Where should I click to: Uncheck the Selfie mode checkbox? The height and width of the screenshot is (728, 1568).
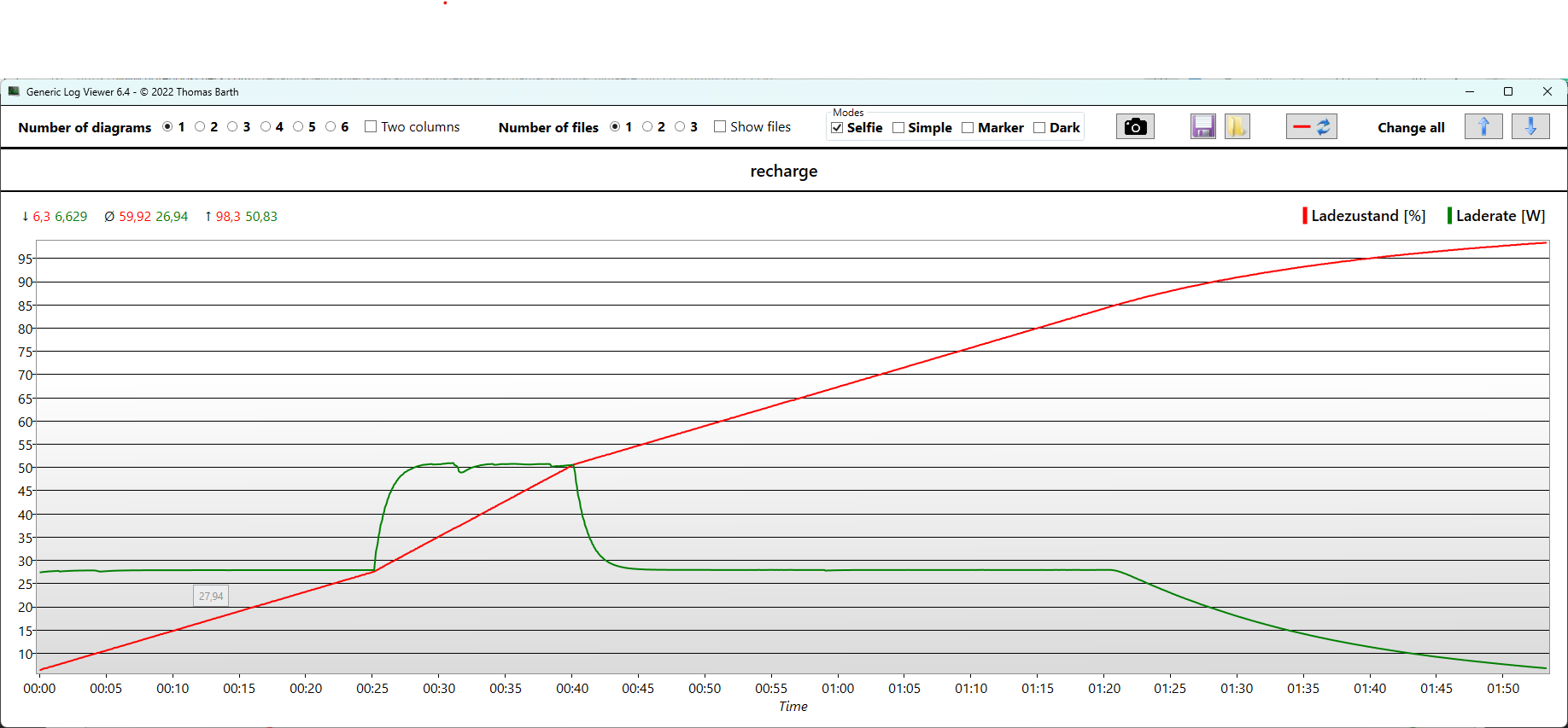837,128
